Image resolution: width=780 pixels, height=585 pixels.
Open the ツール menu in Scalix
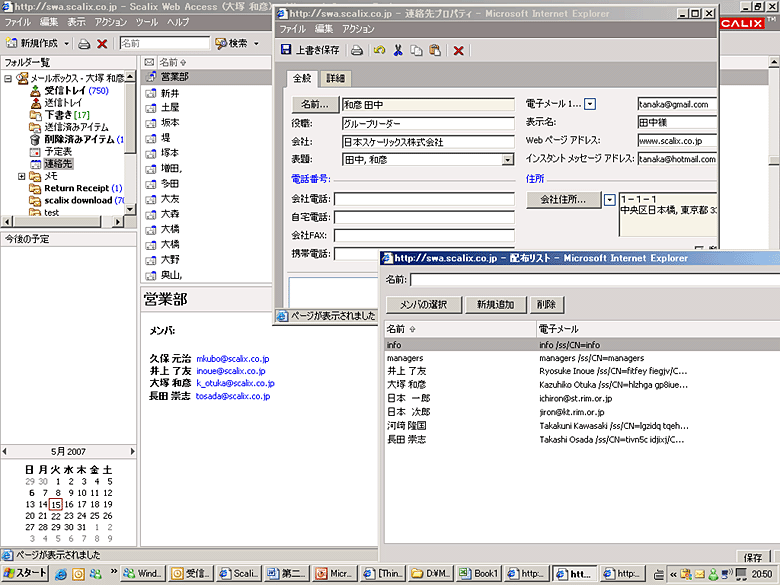[146, 21]
